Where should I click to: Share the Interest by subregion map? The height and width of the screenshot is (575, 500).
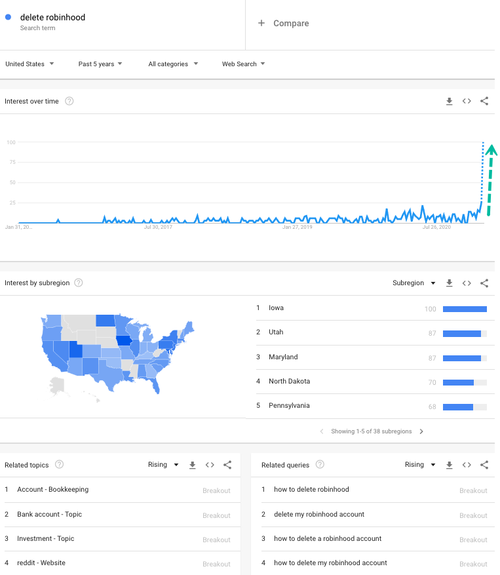484,283
